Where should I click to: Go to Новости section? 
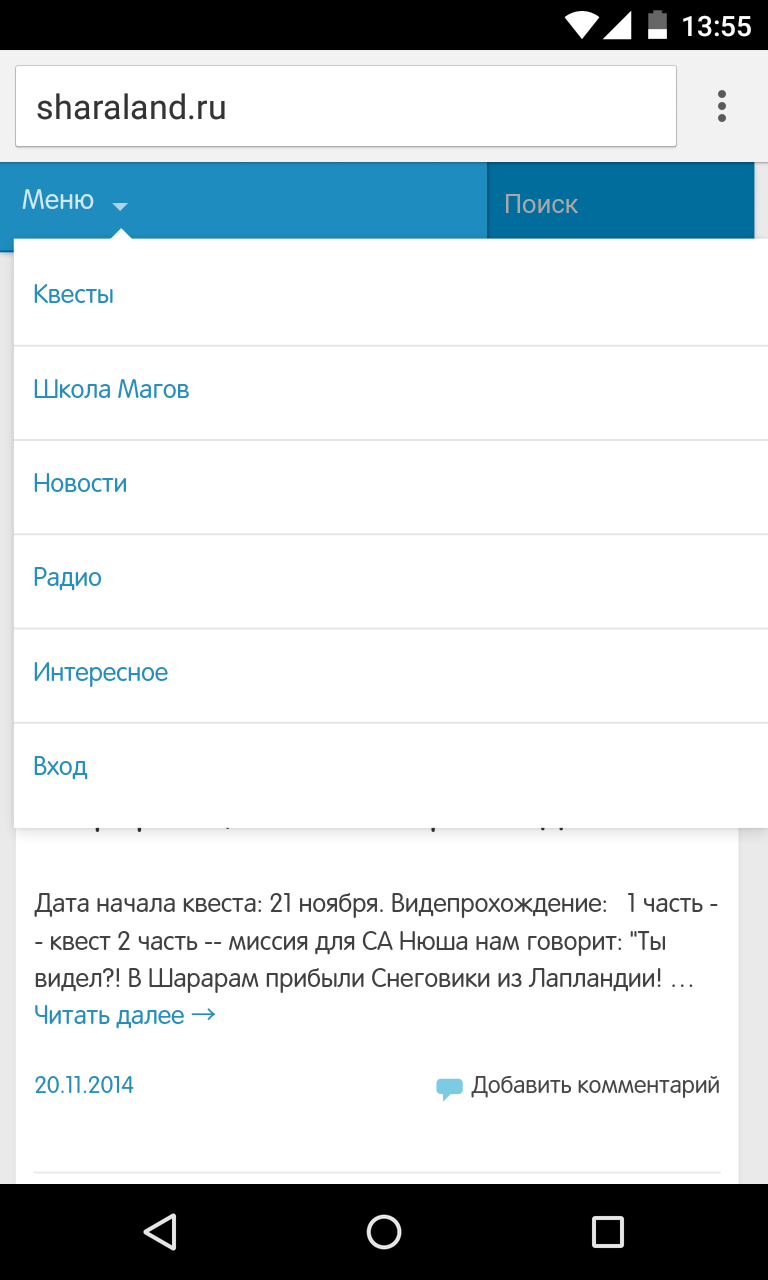point(80,483)
